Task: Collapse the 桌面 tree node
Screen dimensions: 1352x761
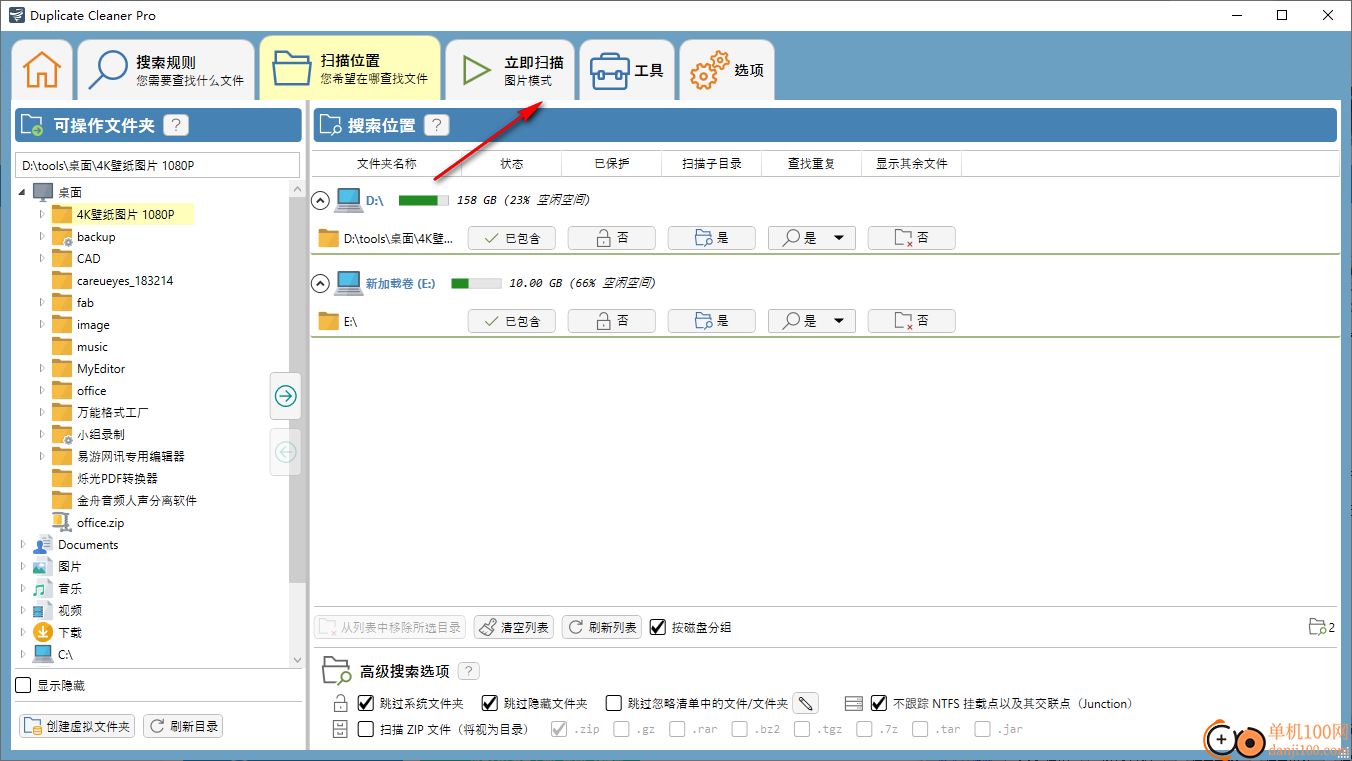Action: [x=23, y=192]
